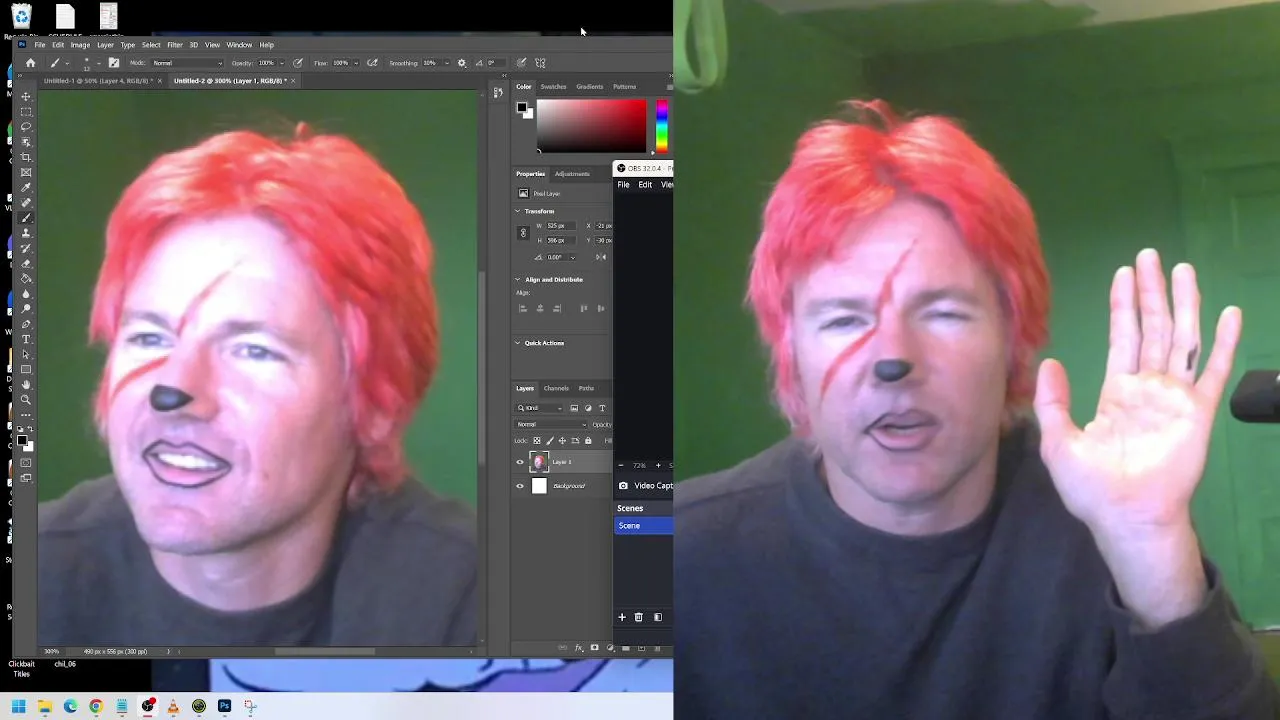Toggle pressure for opacity

[297, 63]
